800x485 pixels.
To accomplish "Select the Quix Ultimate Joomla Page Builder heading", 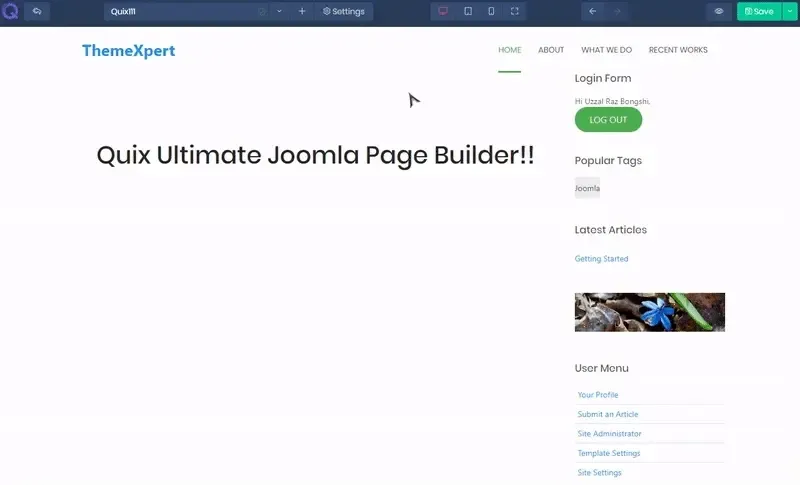I will click(315, 155).
